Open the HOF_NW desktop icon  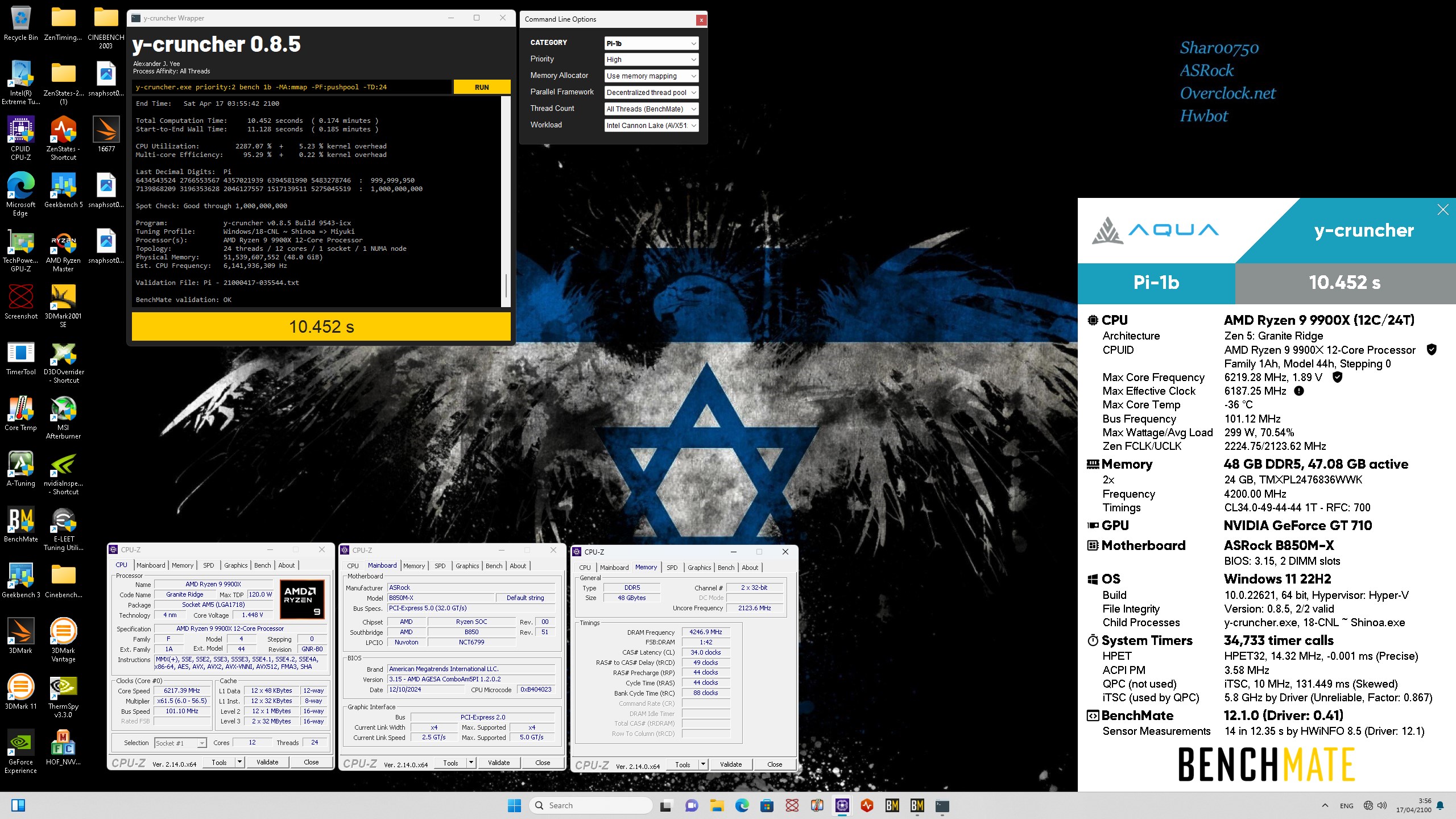coord(63,748)
